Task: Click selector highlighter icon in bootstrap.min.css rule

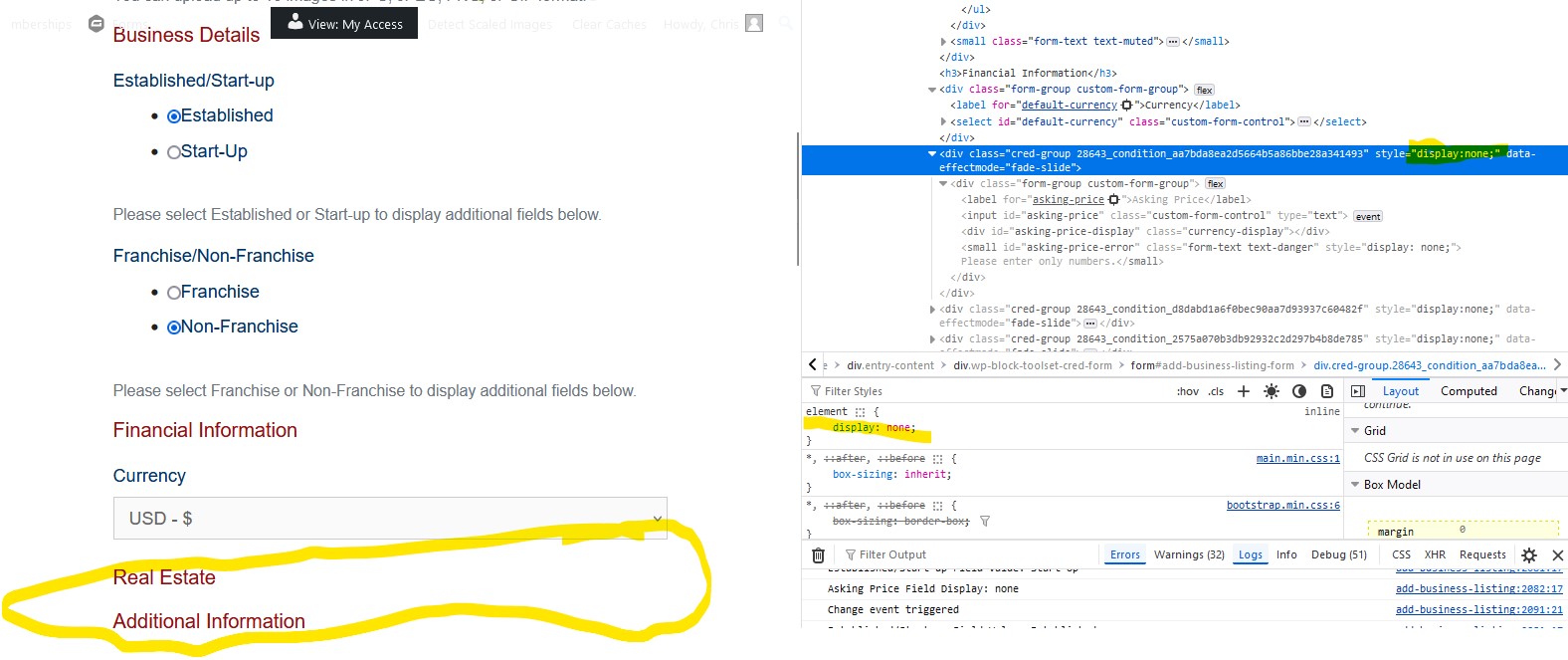Action: click(937, 506)
